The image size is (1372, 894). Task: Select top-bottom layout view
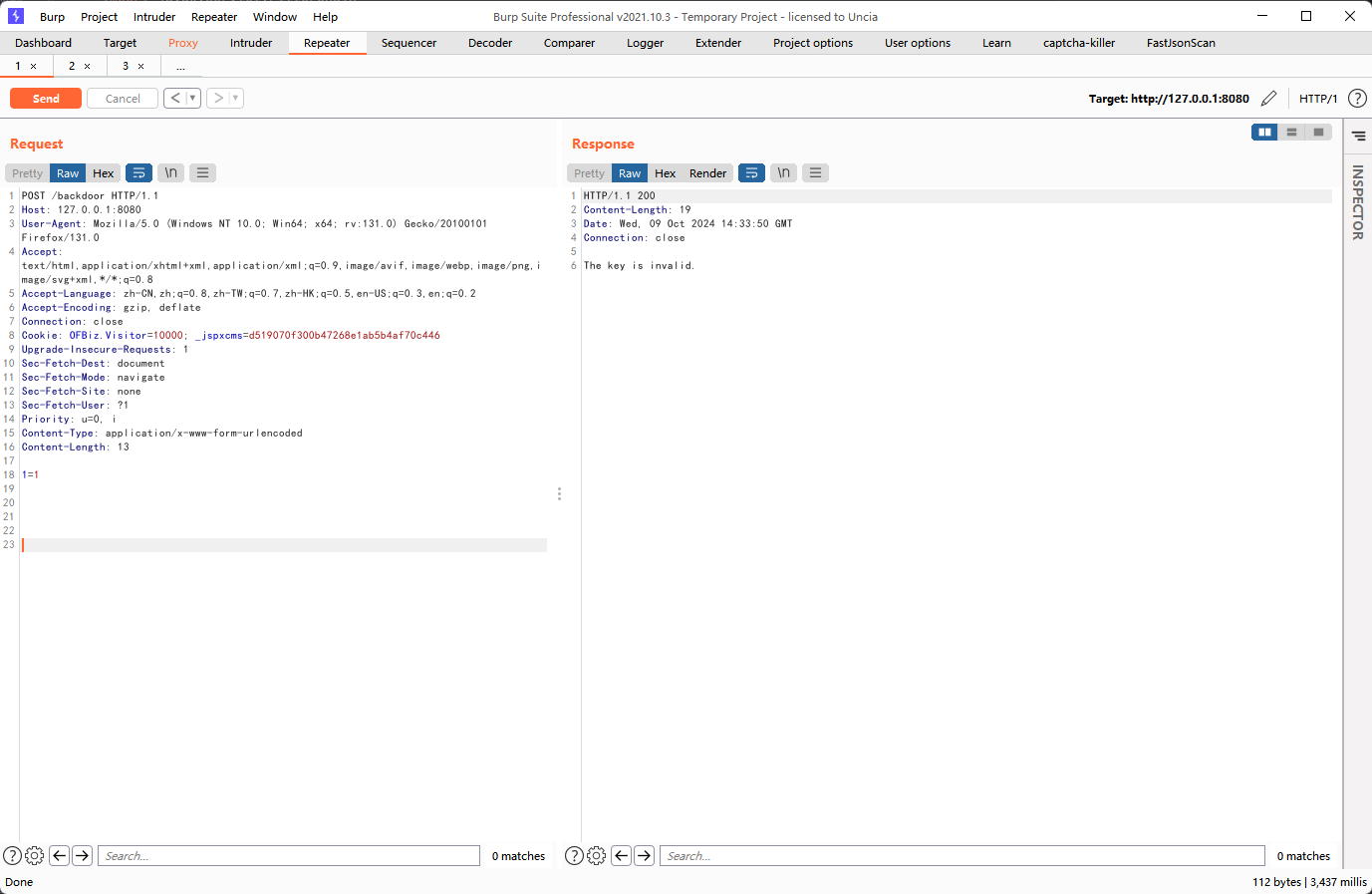click(x=1291, y=132)
